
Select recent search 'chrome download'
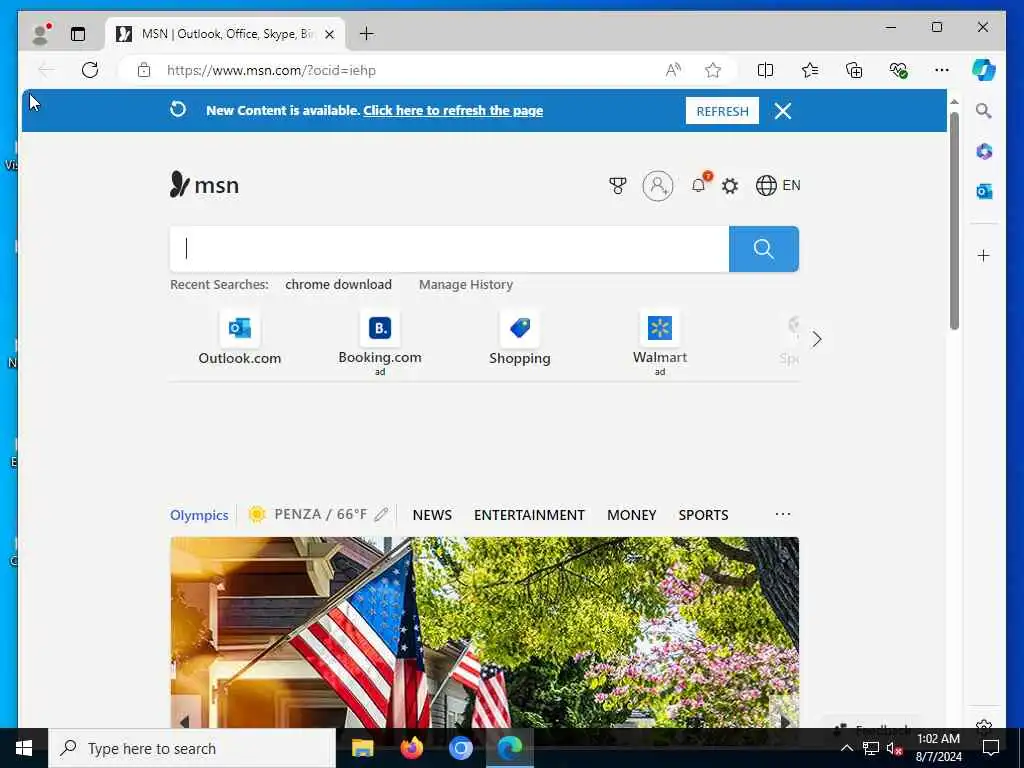[338, 285]
